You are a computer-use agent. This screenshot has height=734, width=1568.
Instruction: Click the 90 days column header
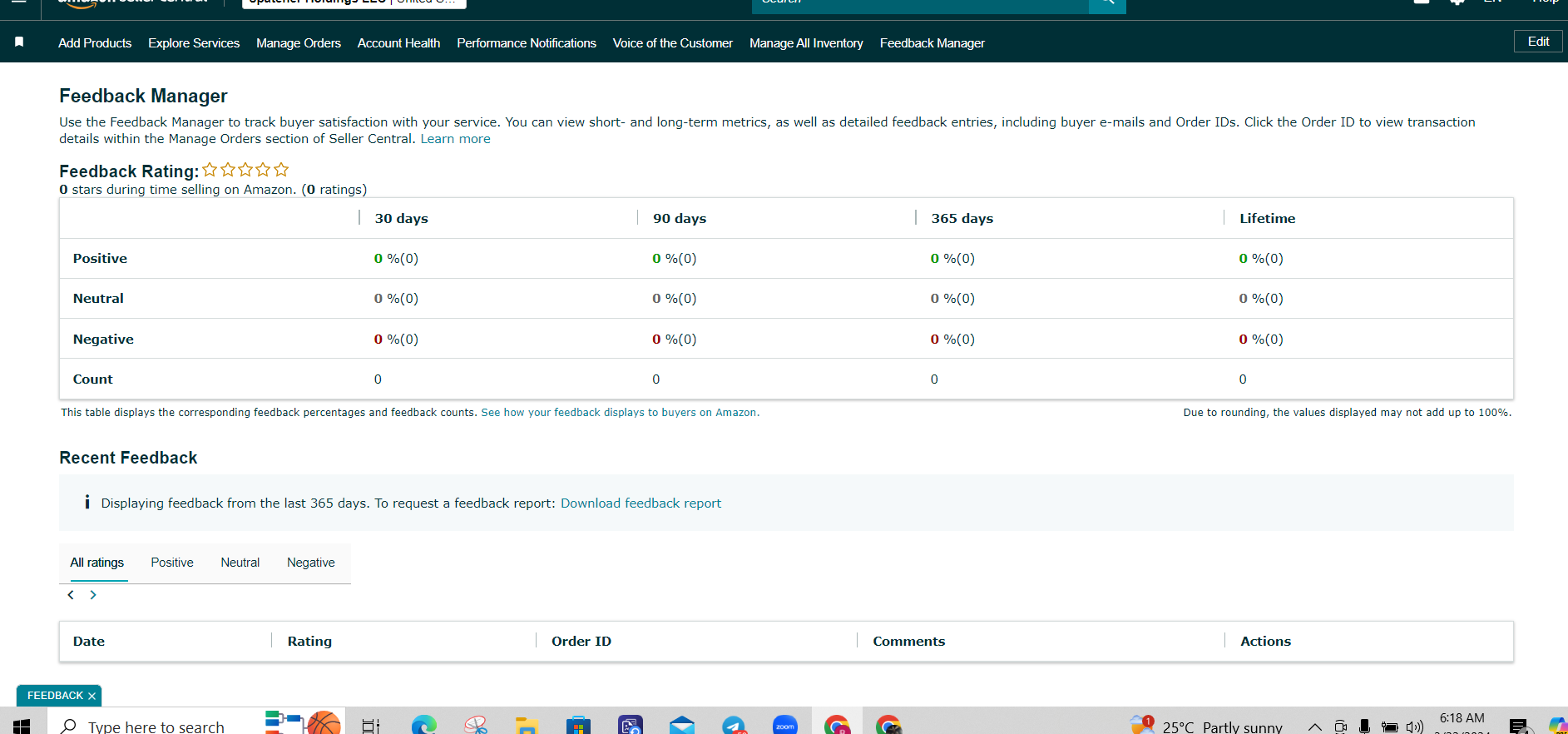coord(680,218)
